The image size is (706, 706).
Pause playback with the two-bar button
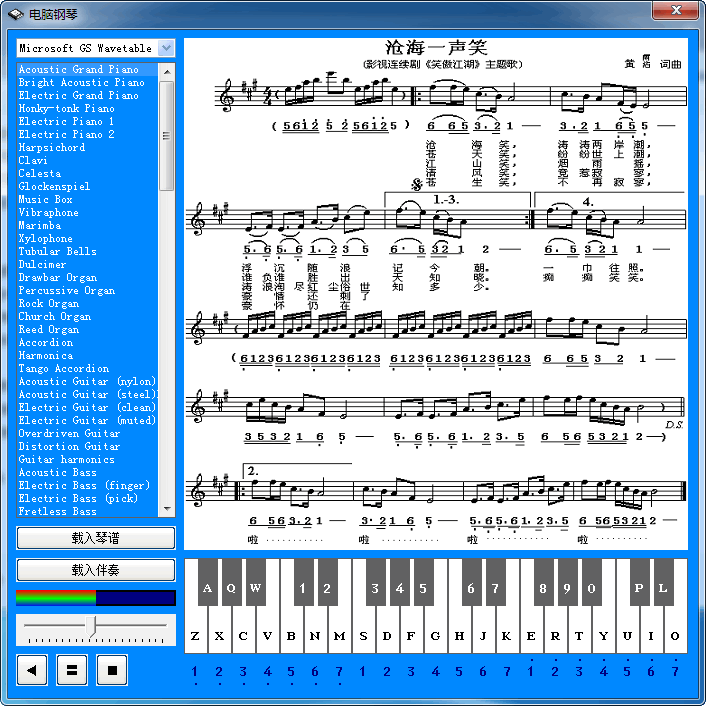tap(72, 670)
